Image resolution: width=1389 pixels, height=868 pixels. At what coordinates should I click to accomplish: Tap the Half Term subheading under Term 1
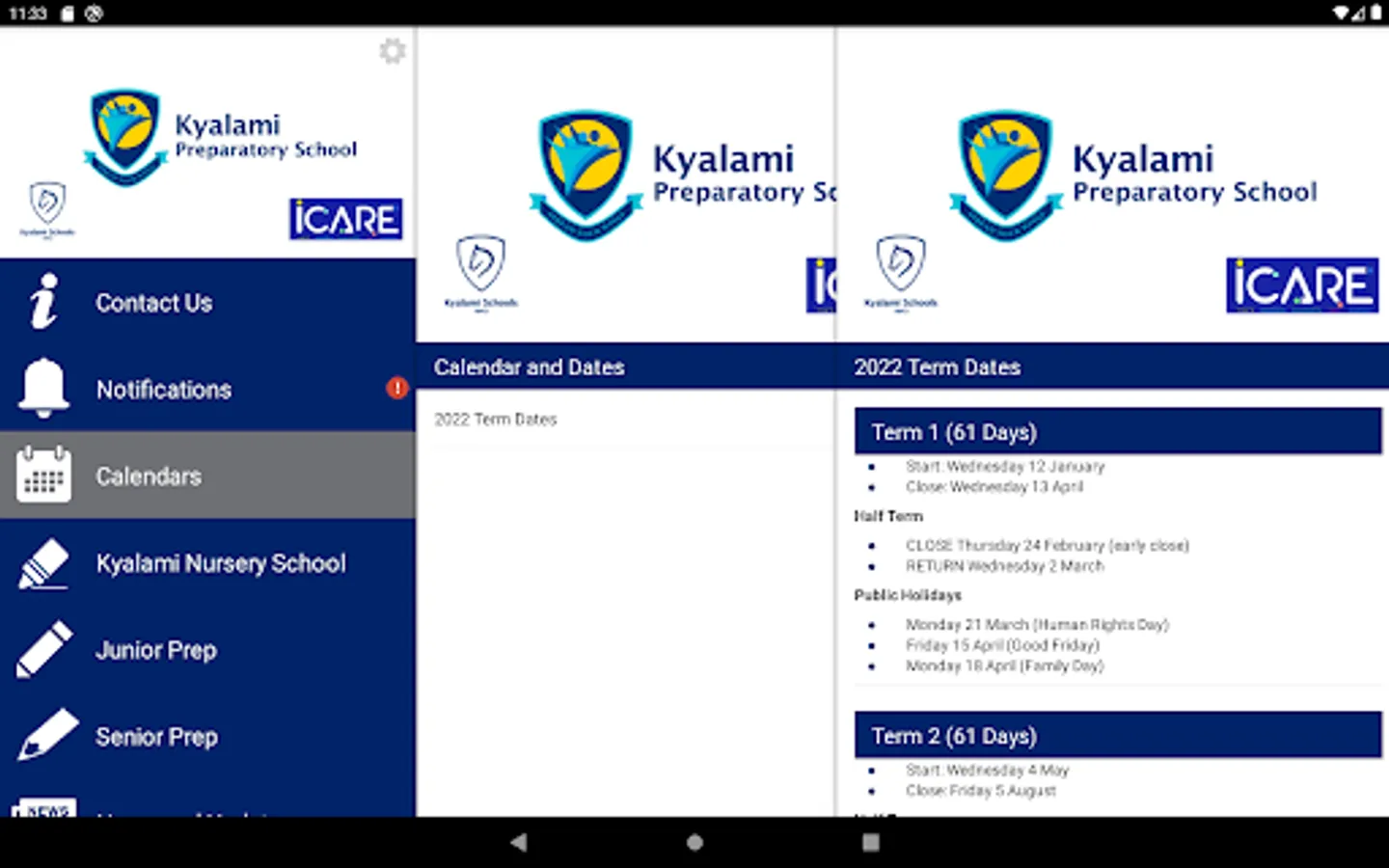888,516
